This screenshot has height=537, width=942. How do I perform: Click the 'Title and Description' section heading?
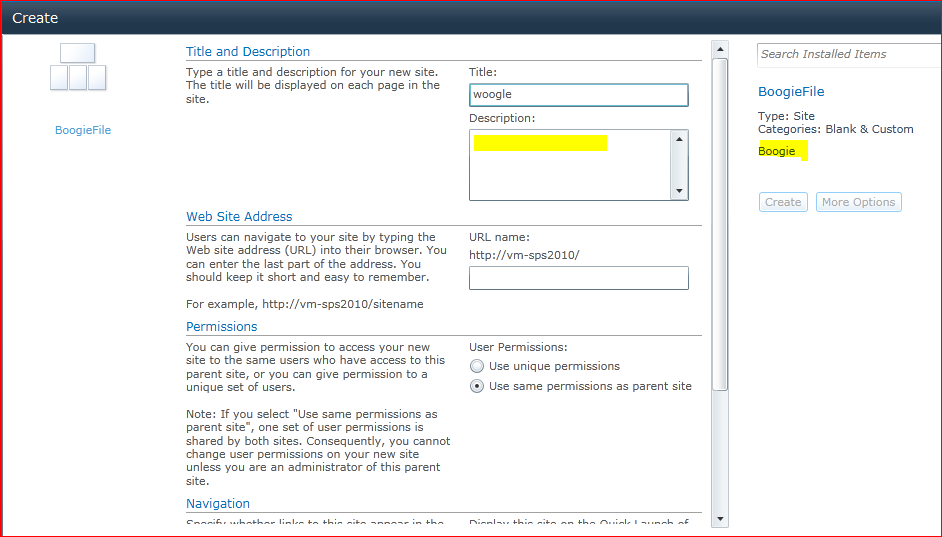tap(248, 52)
